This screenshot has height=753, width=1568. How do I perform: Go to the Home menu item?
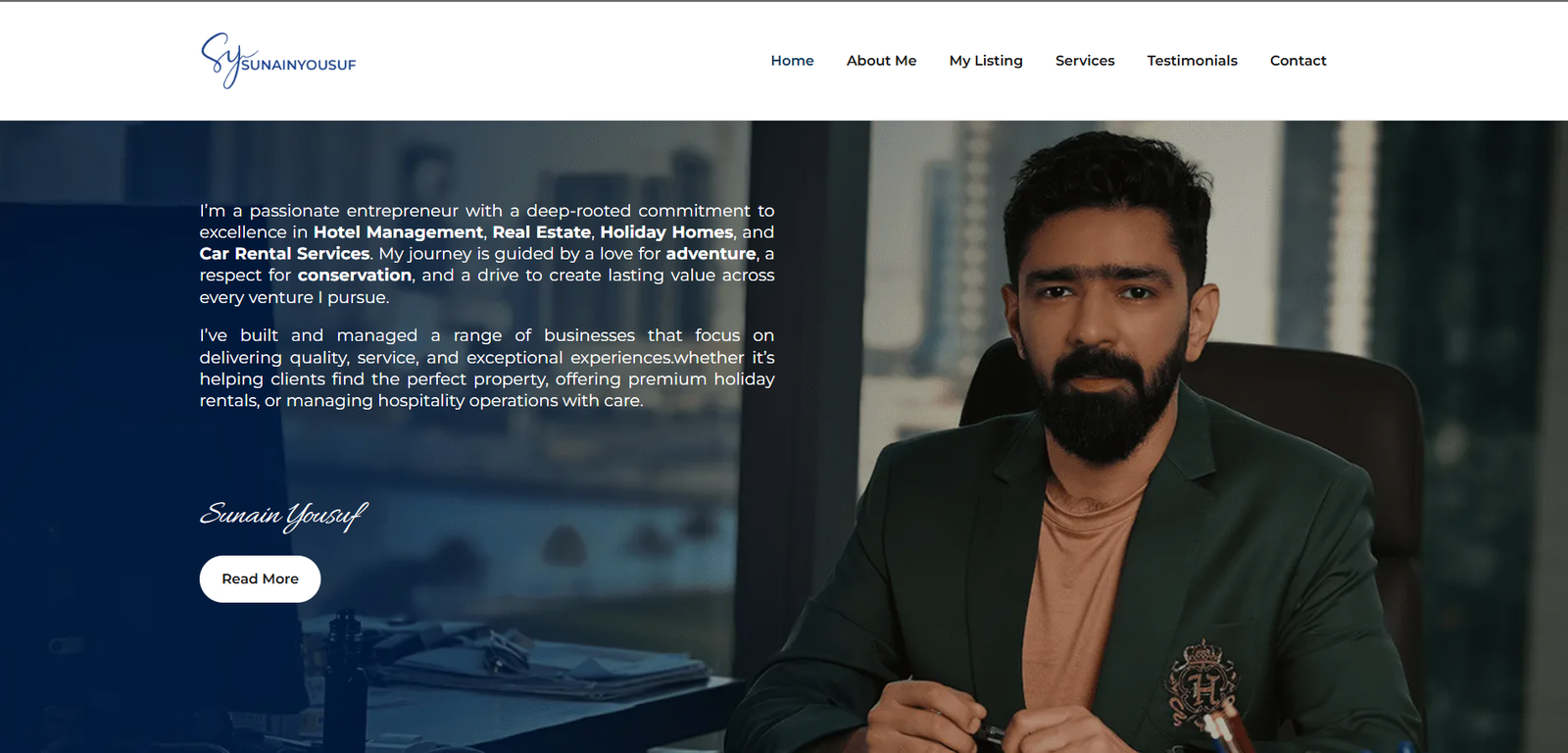792,61
